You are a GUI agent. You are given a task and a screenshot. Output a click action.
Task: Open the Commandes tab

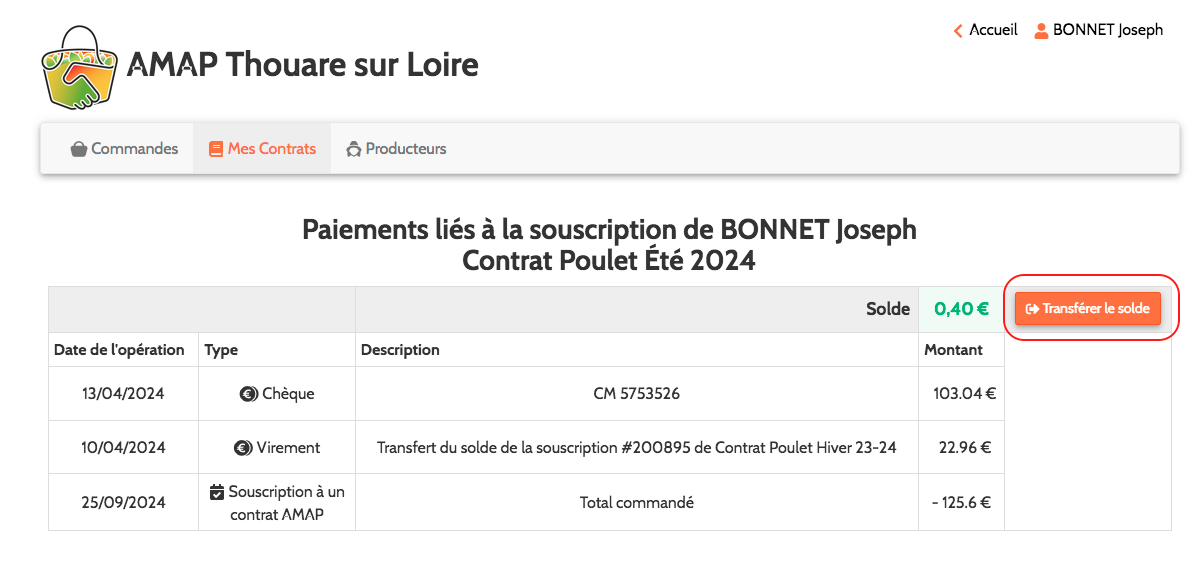click(x=124, y=149)
